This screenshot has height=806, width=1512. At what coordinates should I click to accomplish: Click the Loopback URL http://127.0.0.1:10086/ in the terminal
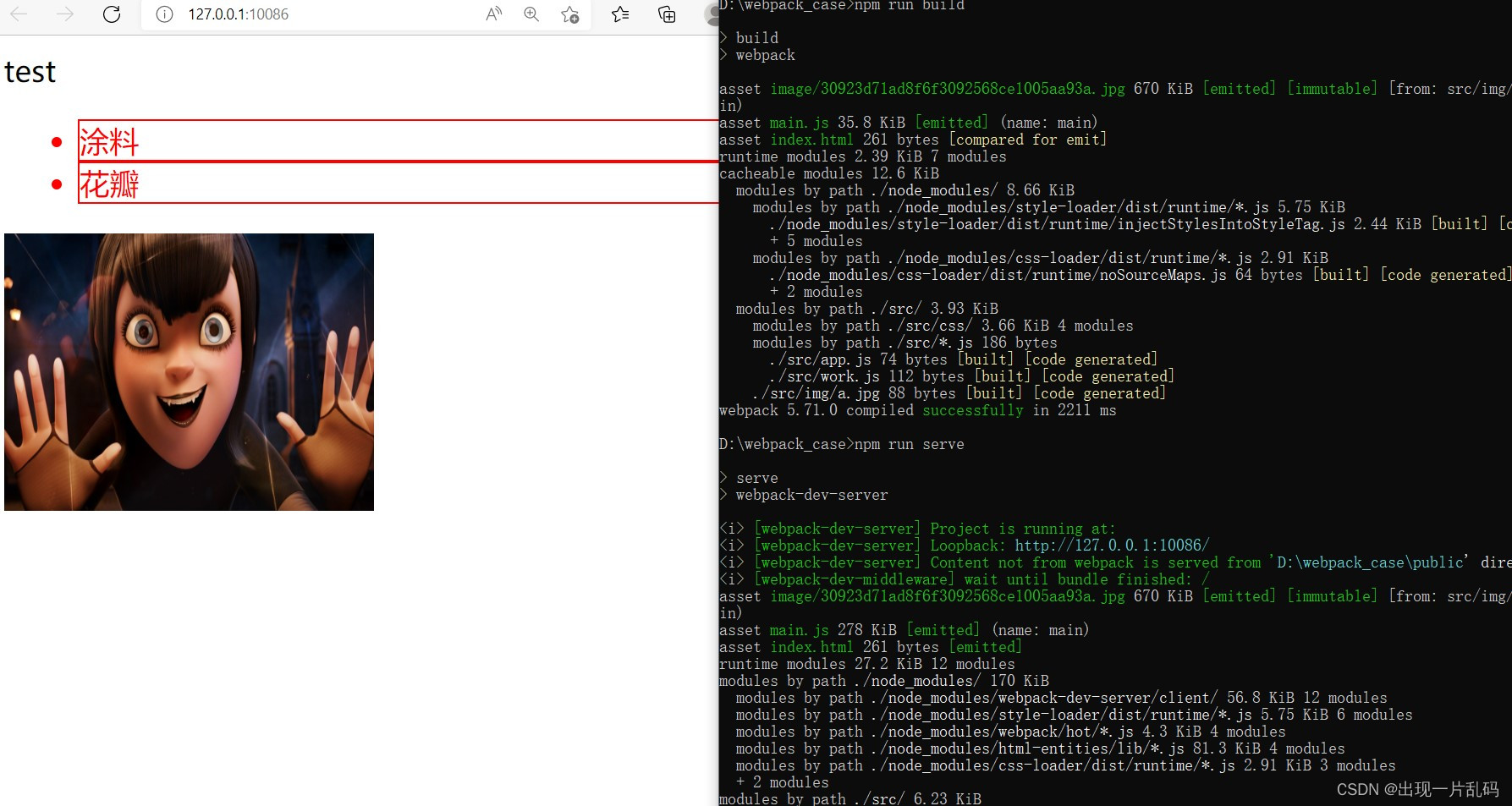click(x=1112, y=546)
